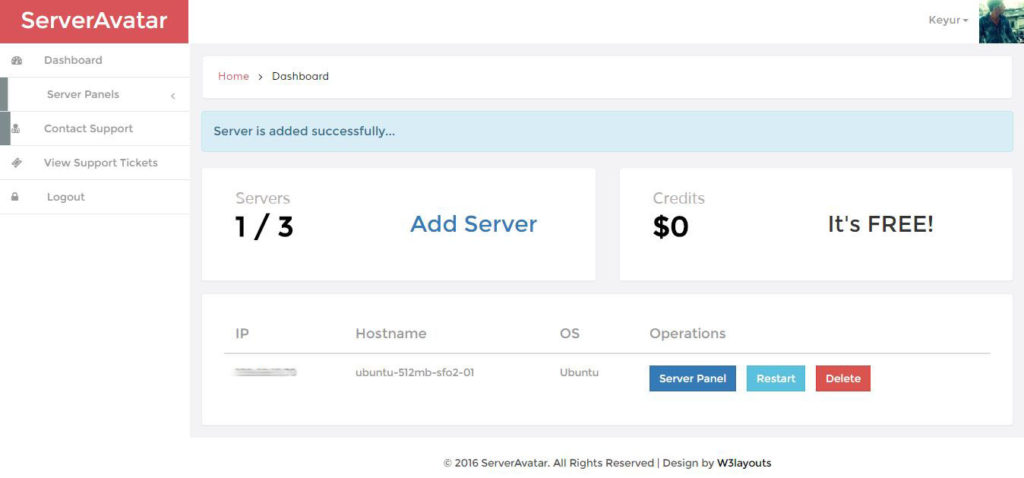Open the Server Panel button
The width and height of the screenshot is (1024, 478).
(x=692, y=378)
